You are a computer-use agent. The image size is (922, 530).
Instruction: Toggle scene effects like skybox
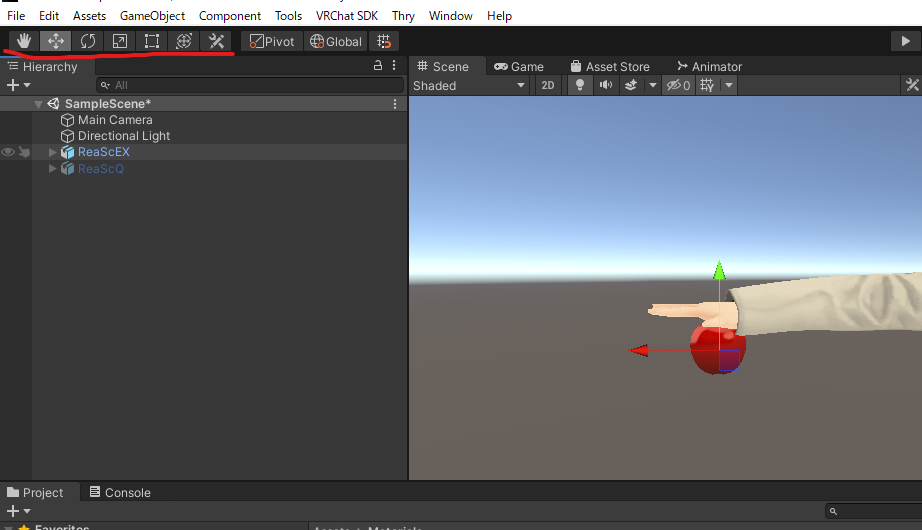click(x=631, y=86)
